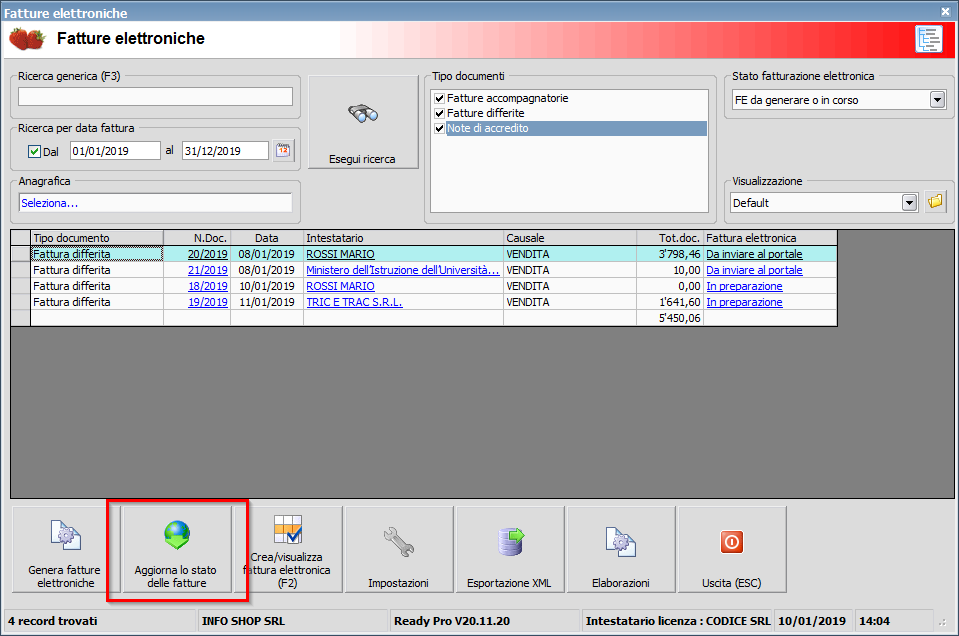The image size is (959, 636).
Task: Open document link 20/2019
Action: coord(207,254)
